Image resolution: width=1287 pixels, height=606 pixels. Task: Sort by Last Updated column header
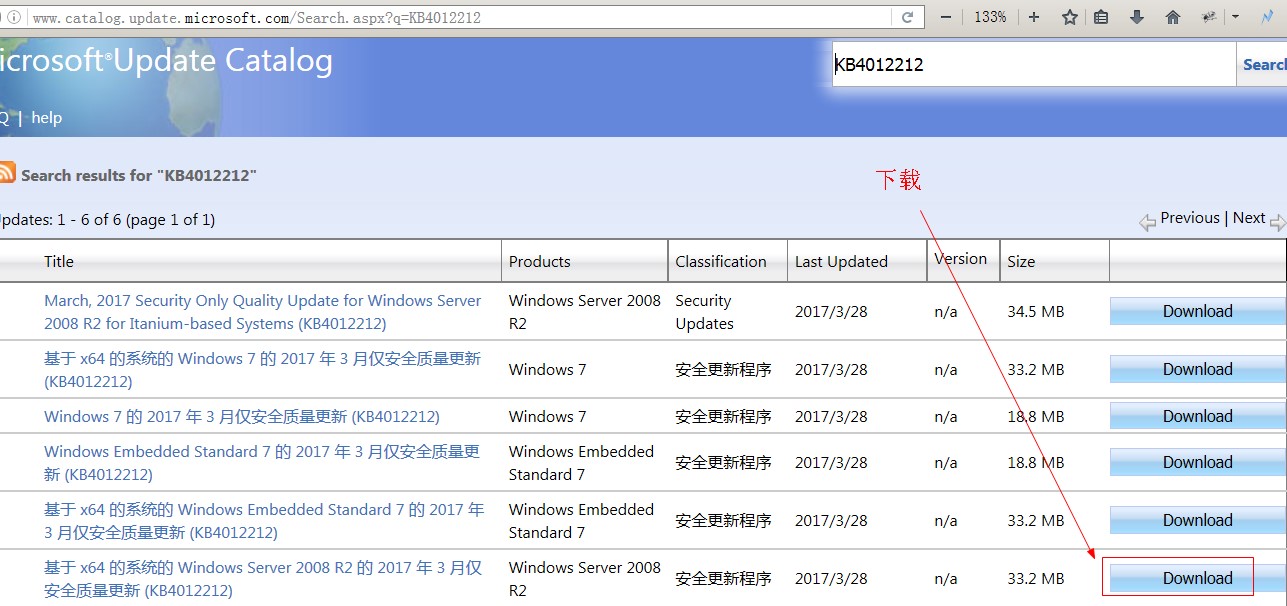(841, 261)
